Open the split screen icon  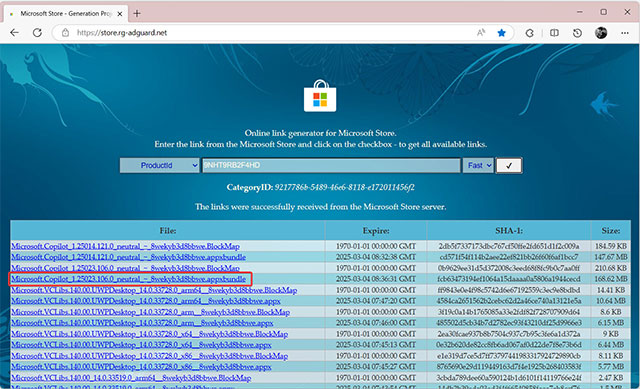(554, 33)
